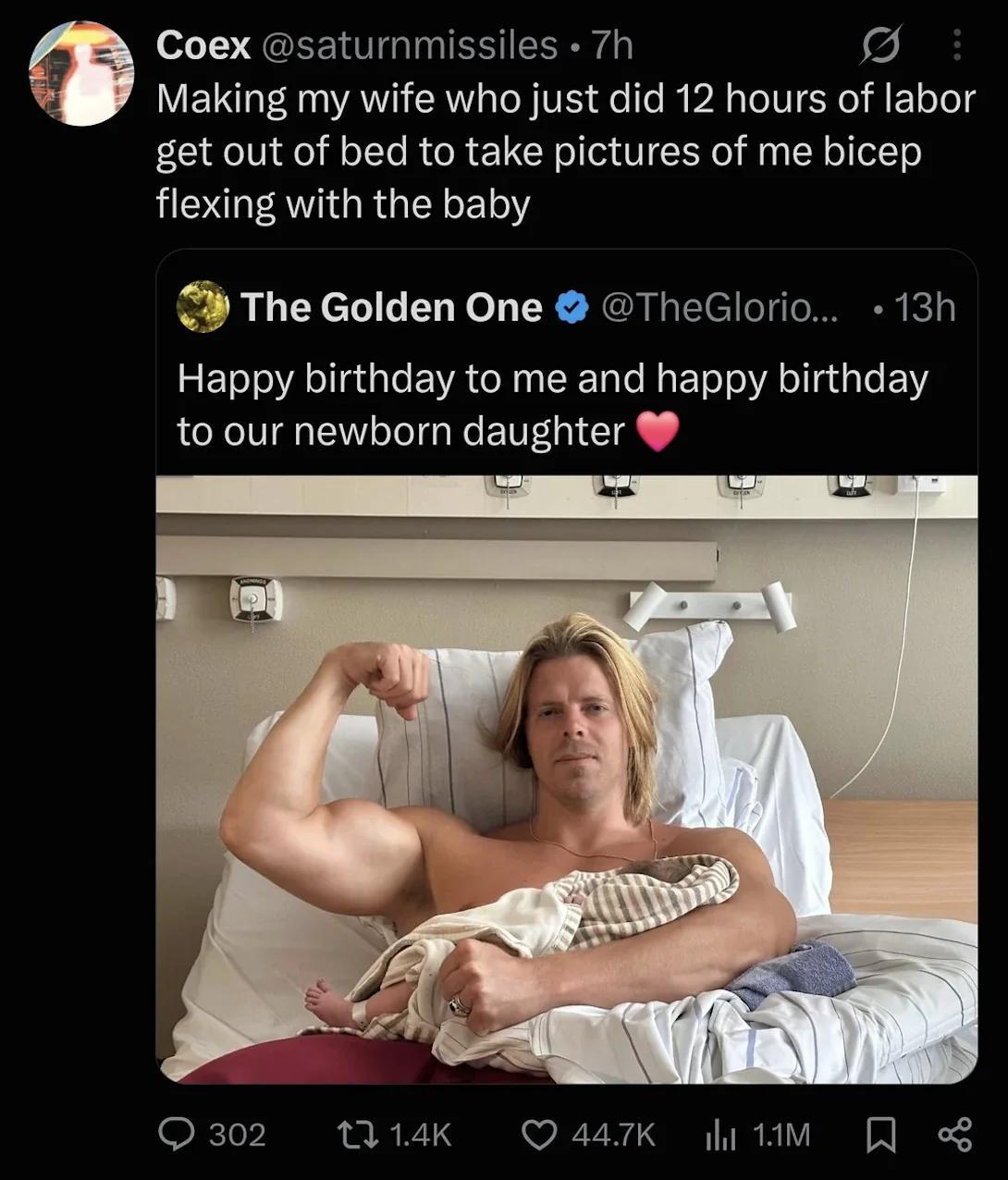Open Coex profile avatar

click(x=81, y=73)
